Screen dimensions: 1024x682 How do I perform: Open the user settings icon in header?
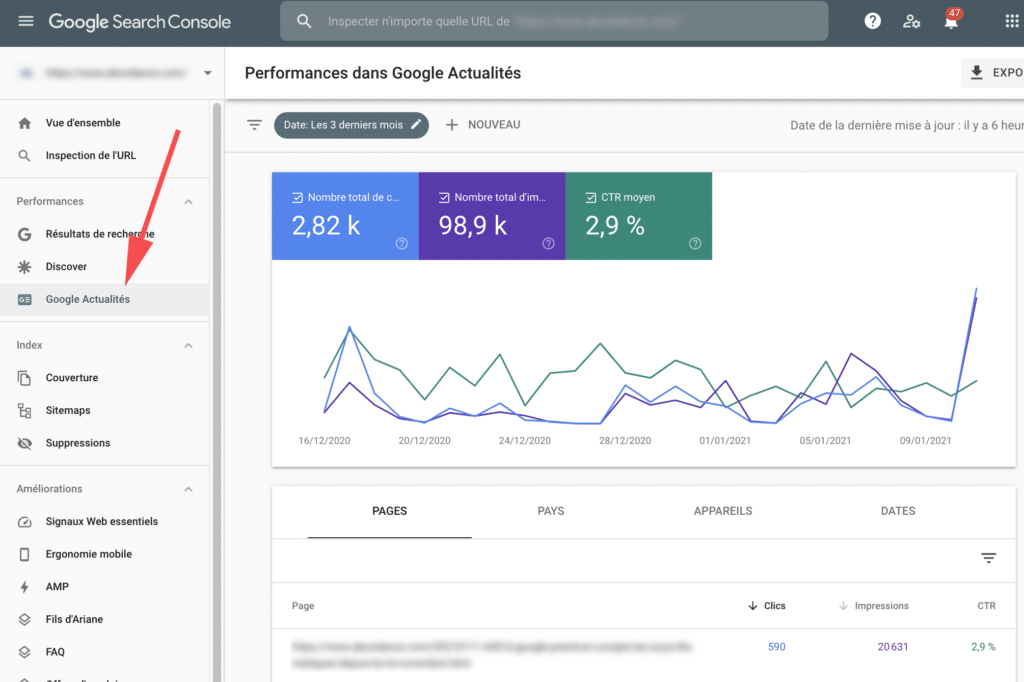pyautogui.click(x=911, y=21)
